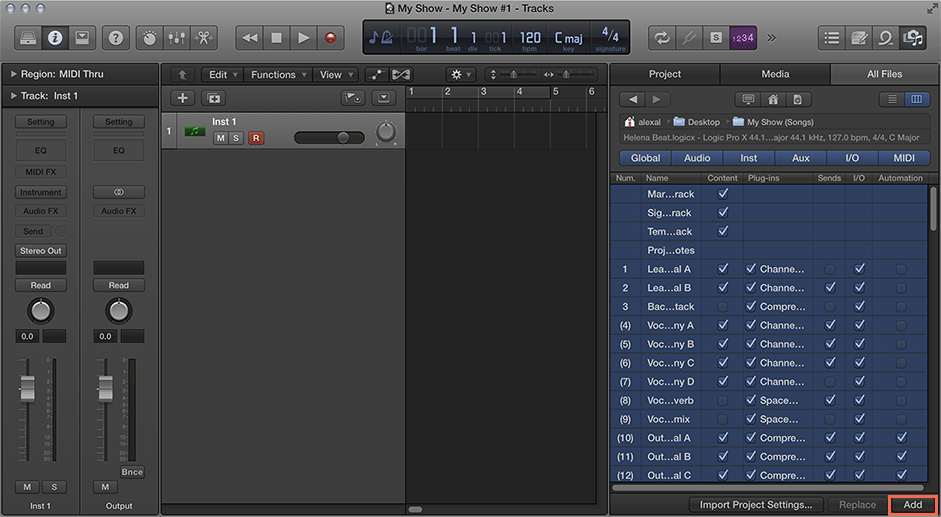
Task: Open the View dropdown menu
Action: pyautogui.click(x=335, y=74)
